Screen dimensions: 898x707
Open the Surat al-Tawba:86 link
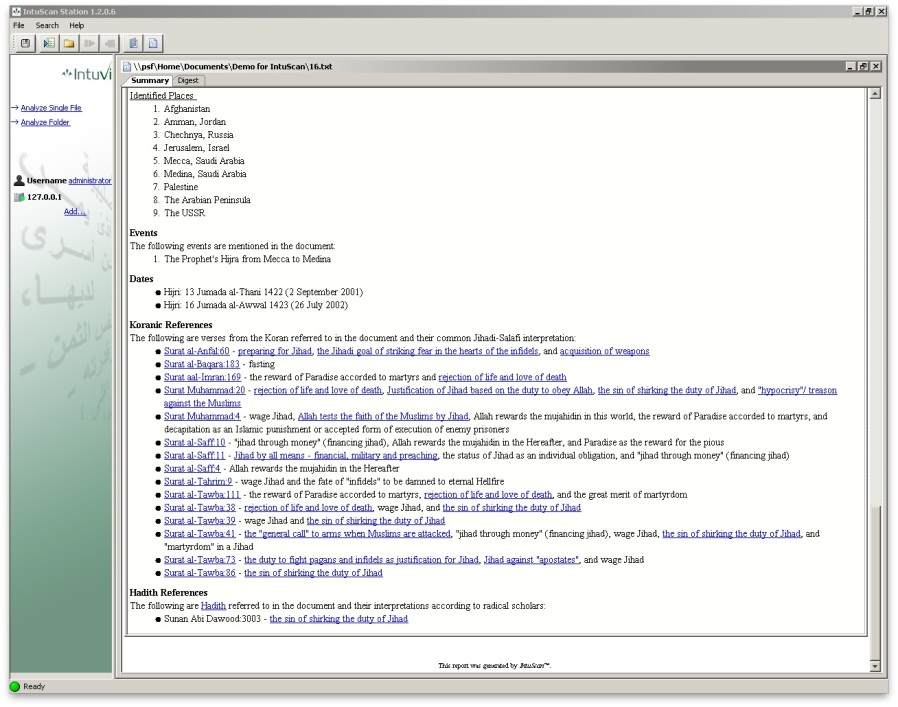click(200, 574)
